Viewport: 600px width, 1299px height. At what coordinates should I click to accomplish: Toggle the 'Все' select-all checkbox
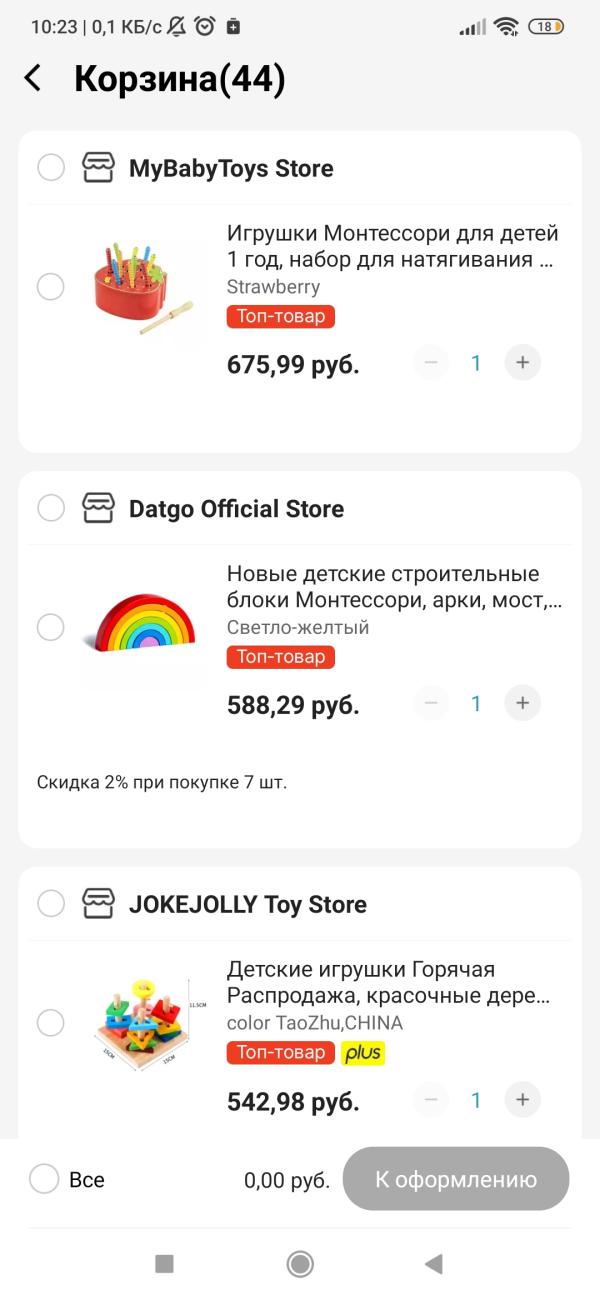pos(44,1179)
